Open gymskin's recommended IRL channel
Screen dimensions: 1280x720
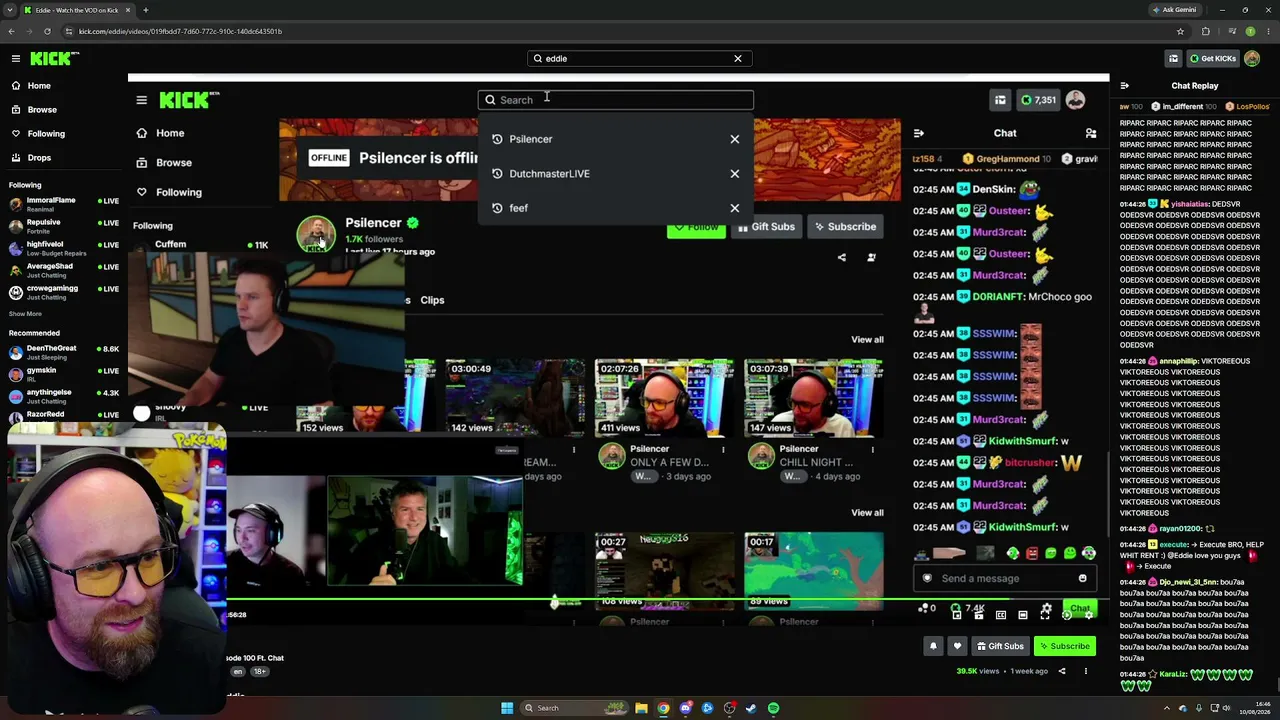(64, 374)
